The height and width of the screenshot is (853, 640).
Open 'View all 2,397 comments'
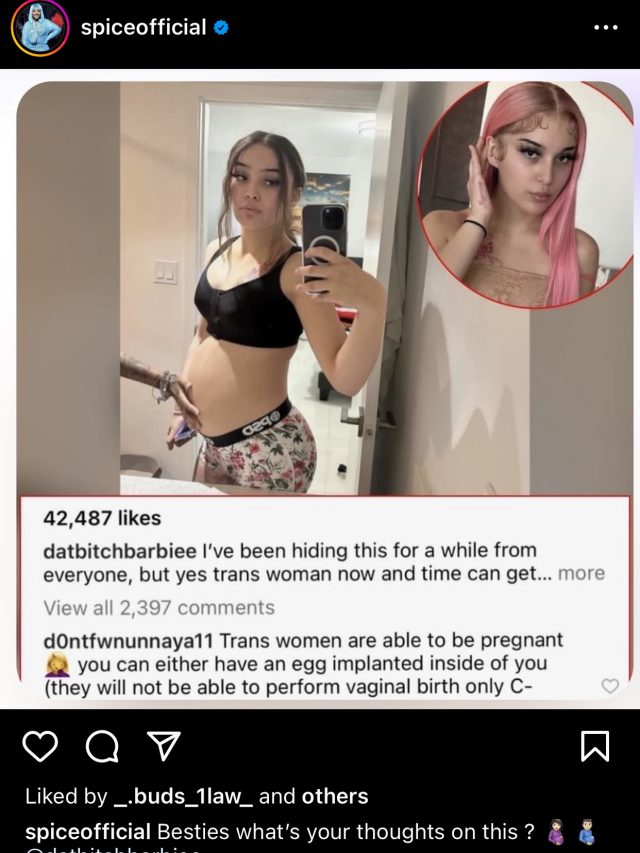click(x=159, y=608)
